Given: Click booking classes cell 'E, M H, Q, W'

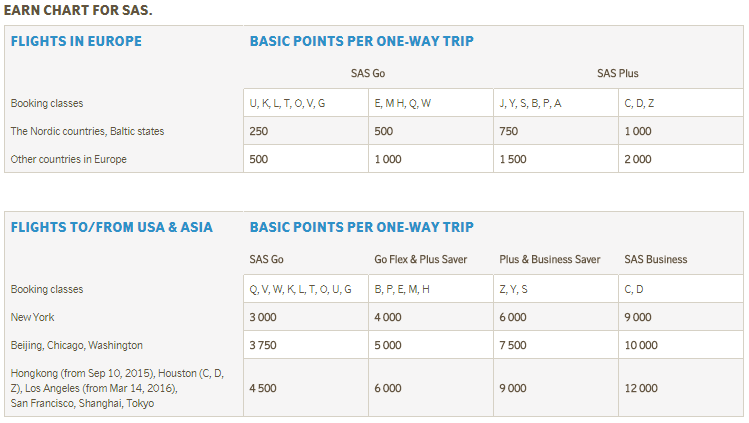Looking at the screenshot, I should pyautogui.click(x=402, y=103).
